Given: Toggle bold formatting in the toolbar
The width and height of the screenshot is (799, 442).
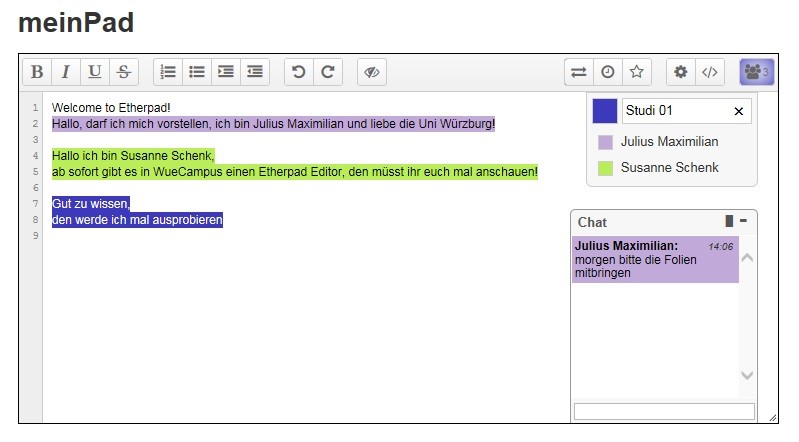Looking at the screenshot, I should 37,72.
